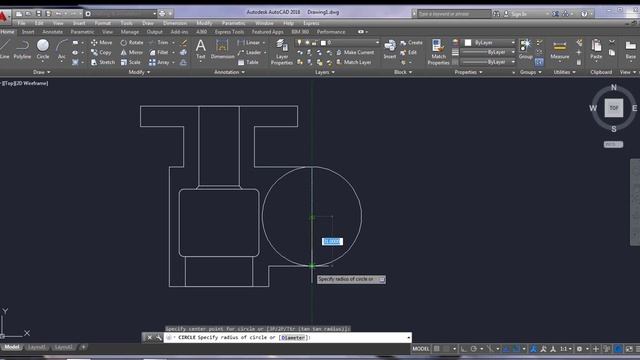Viewport: 640px width, 360px height.
Task: Toggle the MODEL space button in status bar
Action: pyautogui.click(x=421, y=349)
